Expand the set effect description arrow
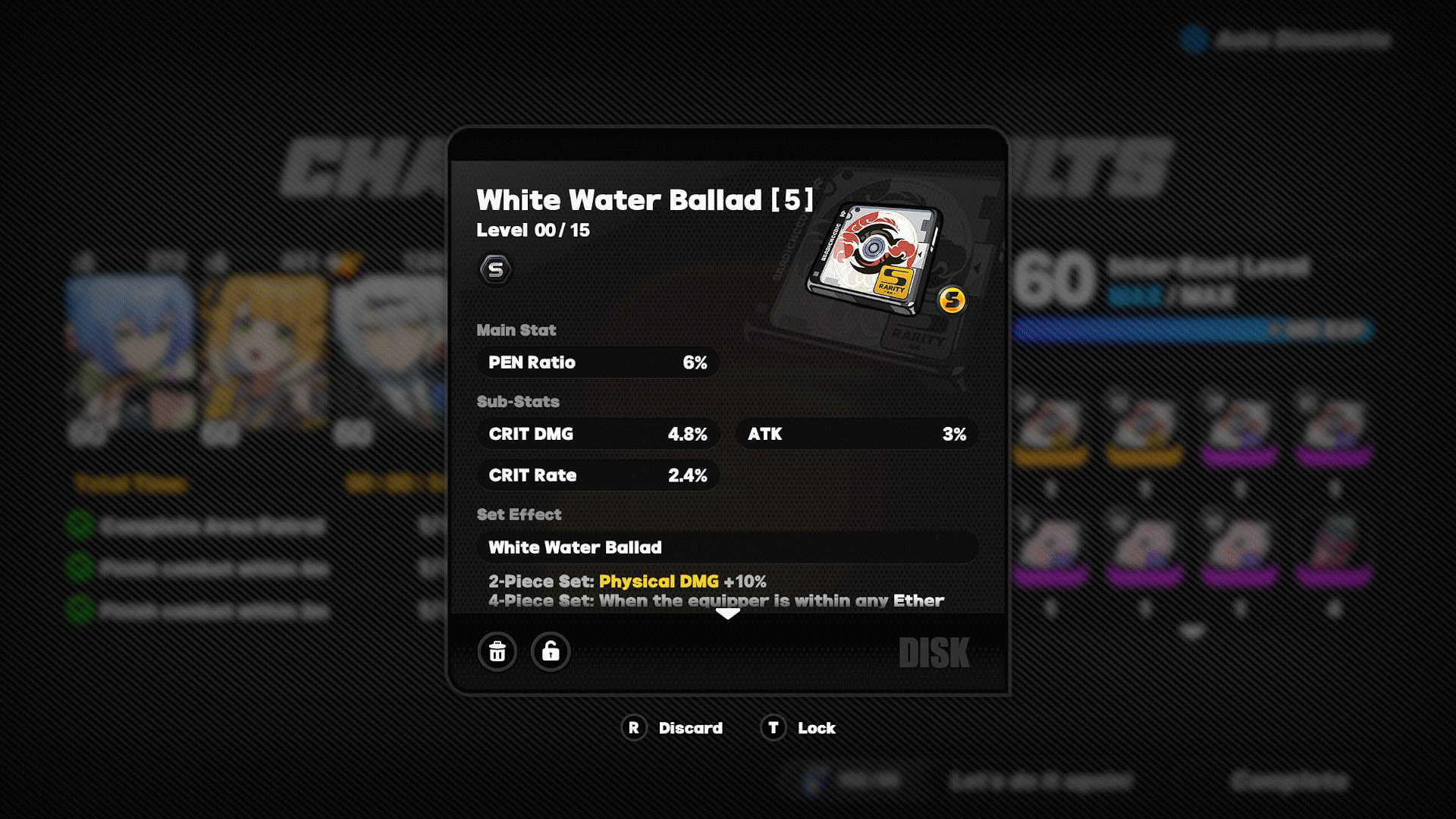The width and height of the screenshot is (1456, 819). coord(728,614)
